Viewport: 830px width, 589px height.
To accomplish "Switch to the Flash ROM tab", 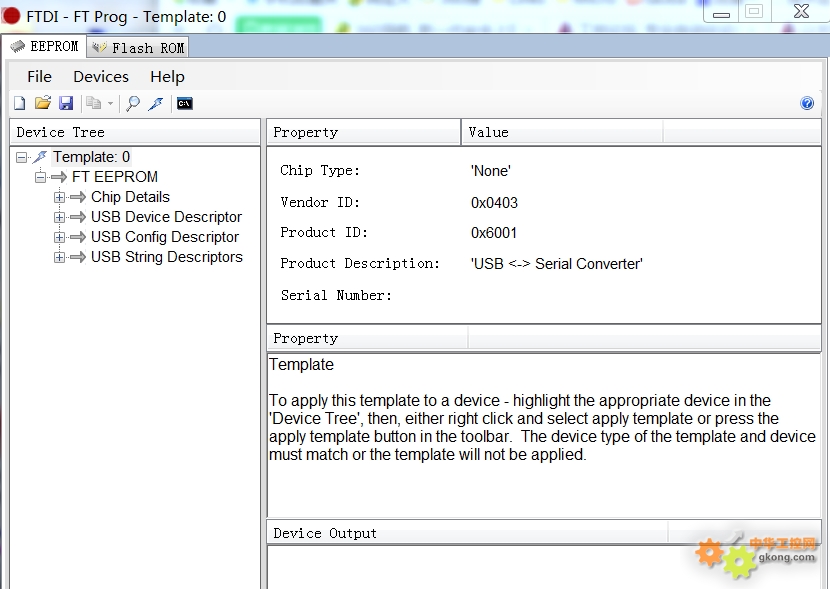I will click(138, 48).
